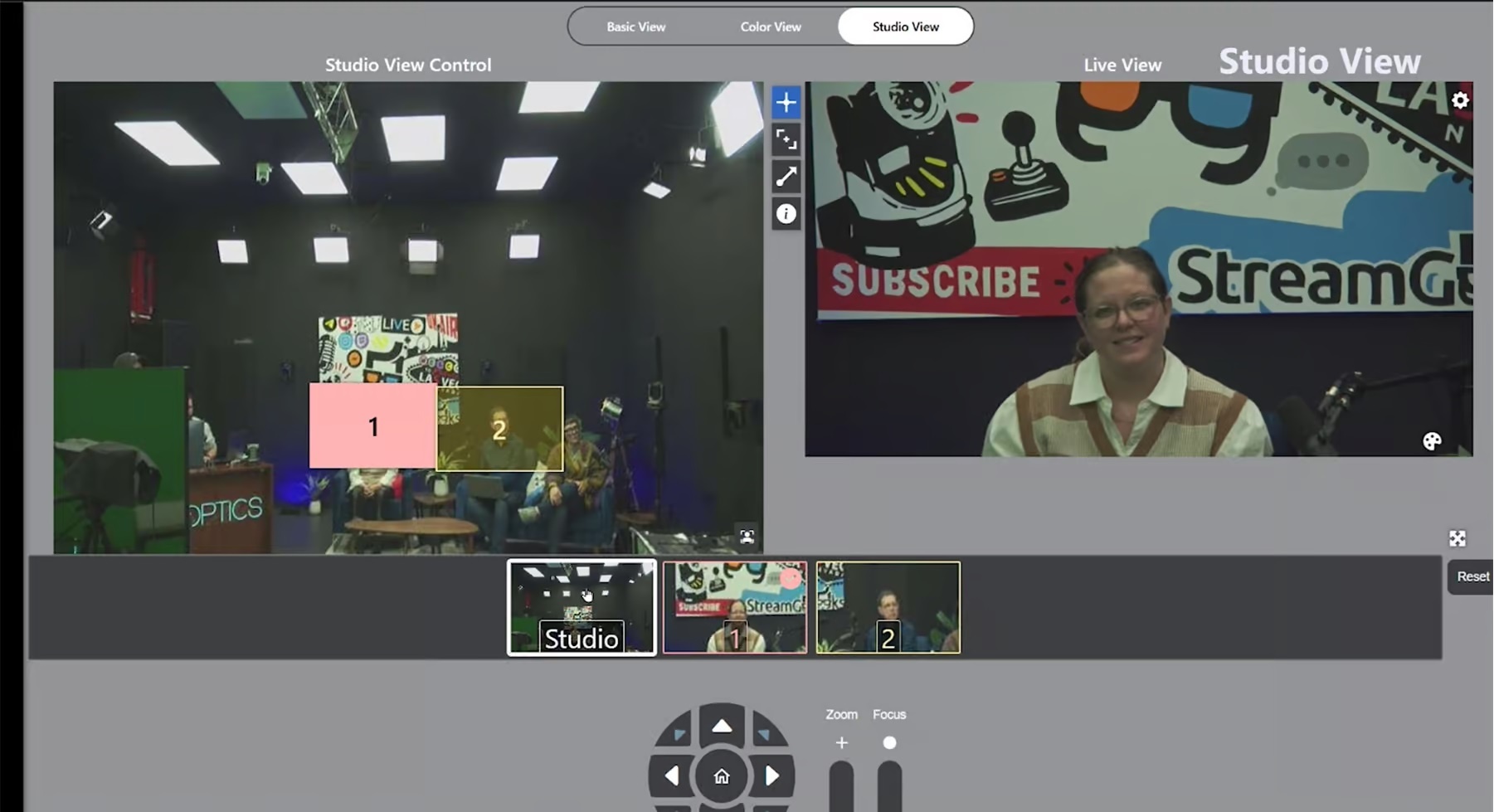Click the Reset button
The height and width of the screenshot is (812, 1494).
(x=1472, y=576)
